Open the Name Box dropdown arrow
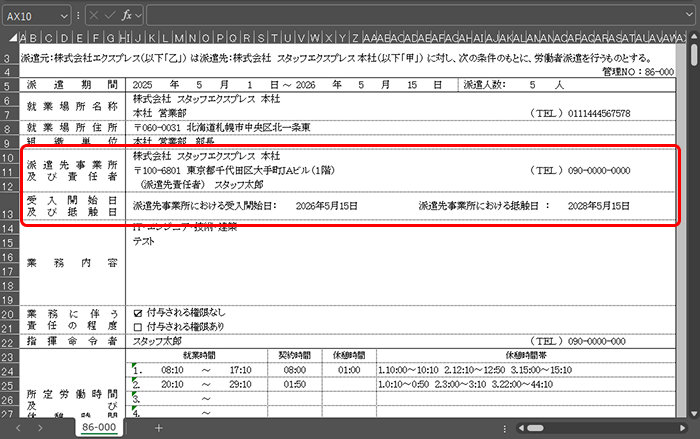The width and height of the screenshot is (700, 439). tap(64, 16)
